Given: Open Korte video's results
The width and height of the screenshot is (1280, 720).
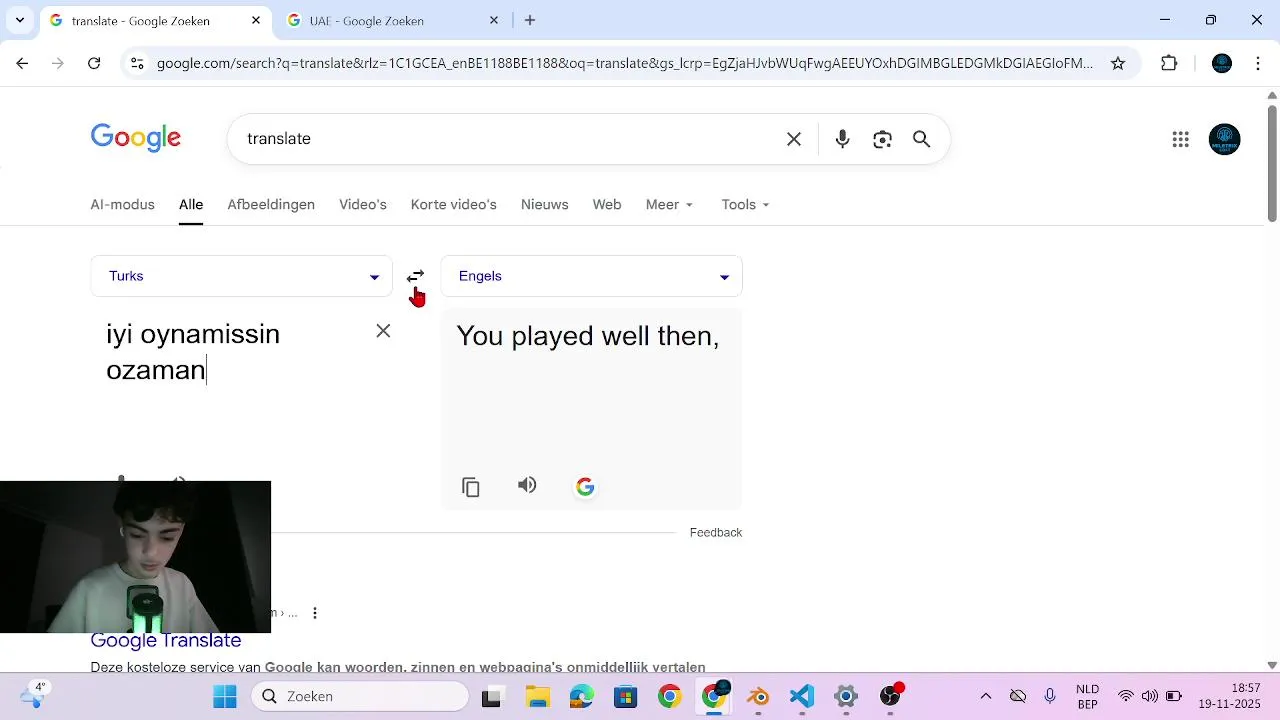Looking at the screenshot, I should [x=453, y=204].
